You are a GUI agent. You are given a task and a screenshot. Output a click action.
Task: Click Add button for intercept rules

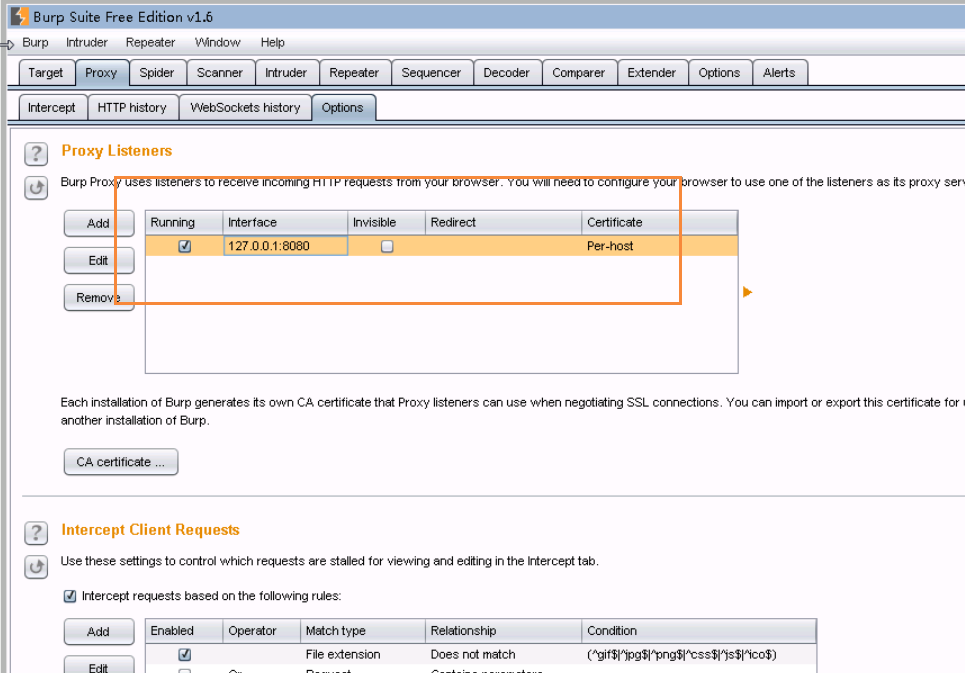point(98,632)
